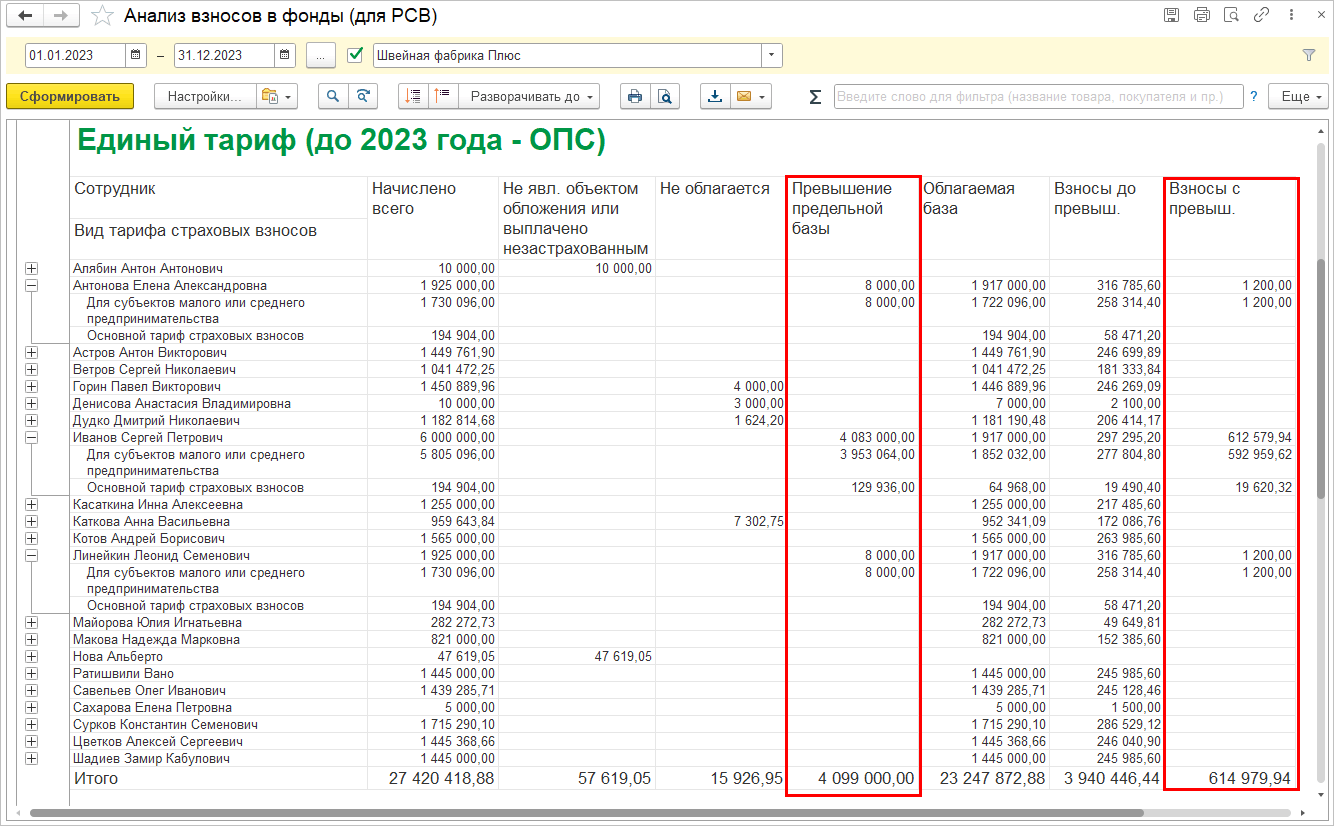Image resolution: width=1334 pixels, height=826 pixels.
Task: Click the save-to-file download icon
Action: [x=714, y=96]
